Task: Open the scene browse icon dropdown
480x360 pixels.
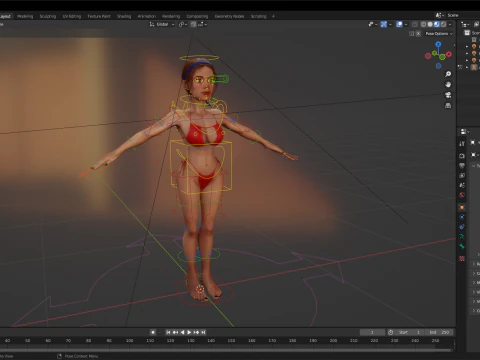Action: click(x=439, y=15)
